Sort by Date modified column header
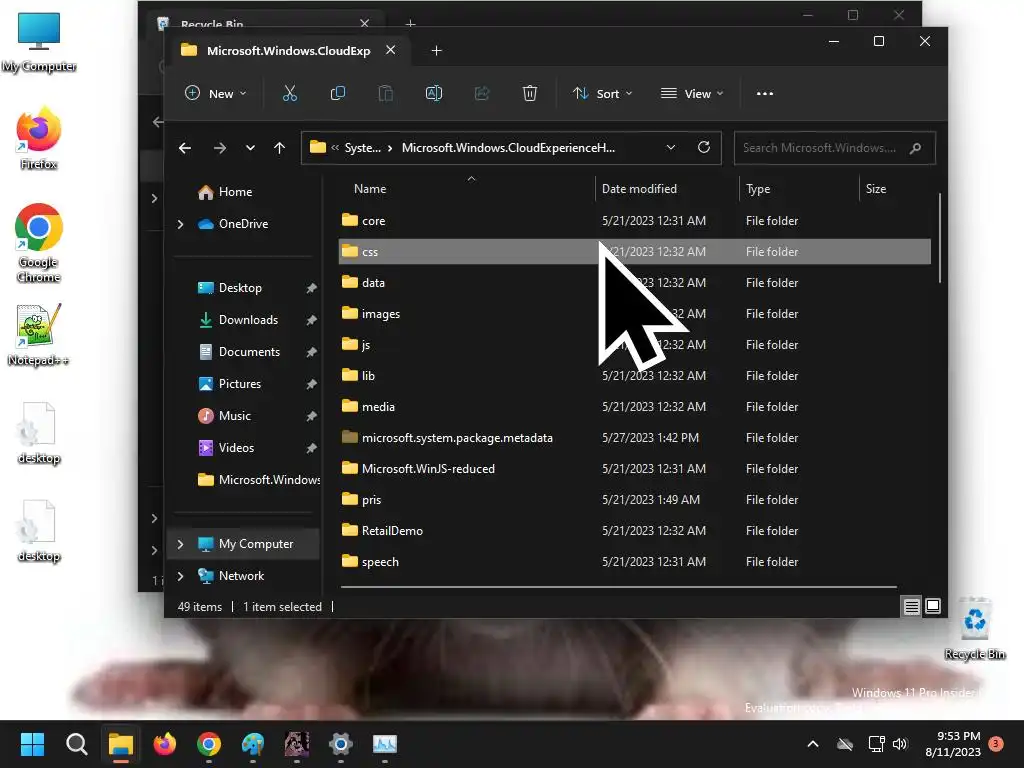 639,189
